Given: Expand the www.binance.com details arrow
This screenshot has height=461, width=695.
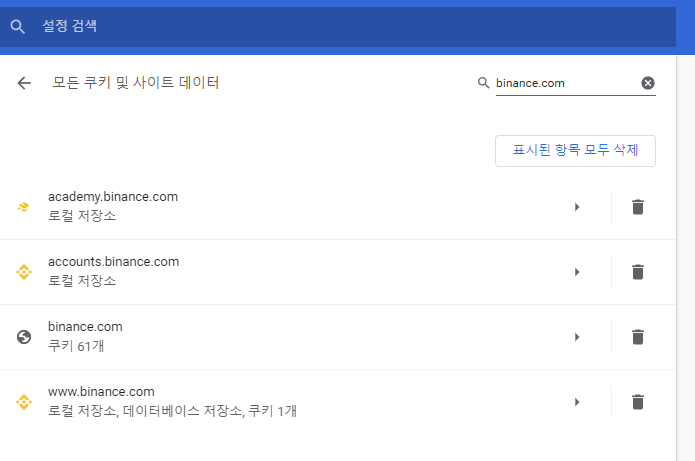Looking at the screenshot, I should click(x=577, y=402).
